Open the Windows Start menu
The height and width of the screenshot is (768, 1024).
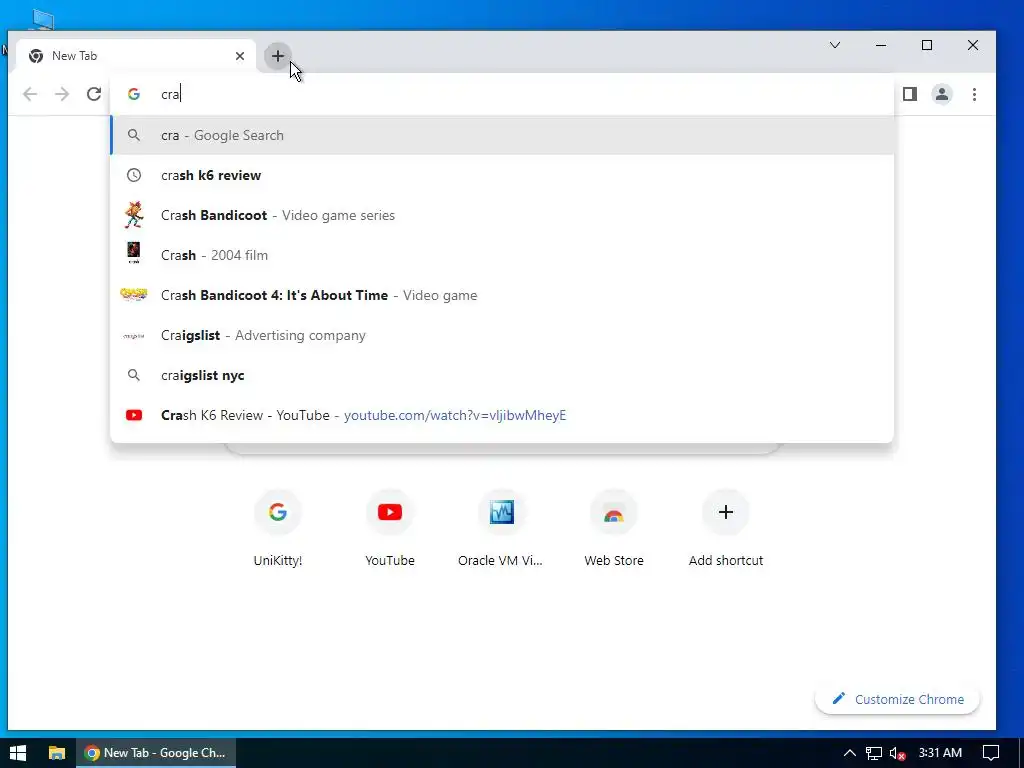18,753
